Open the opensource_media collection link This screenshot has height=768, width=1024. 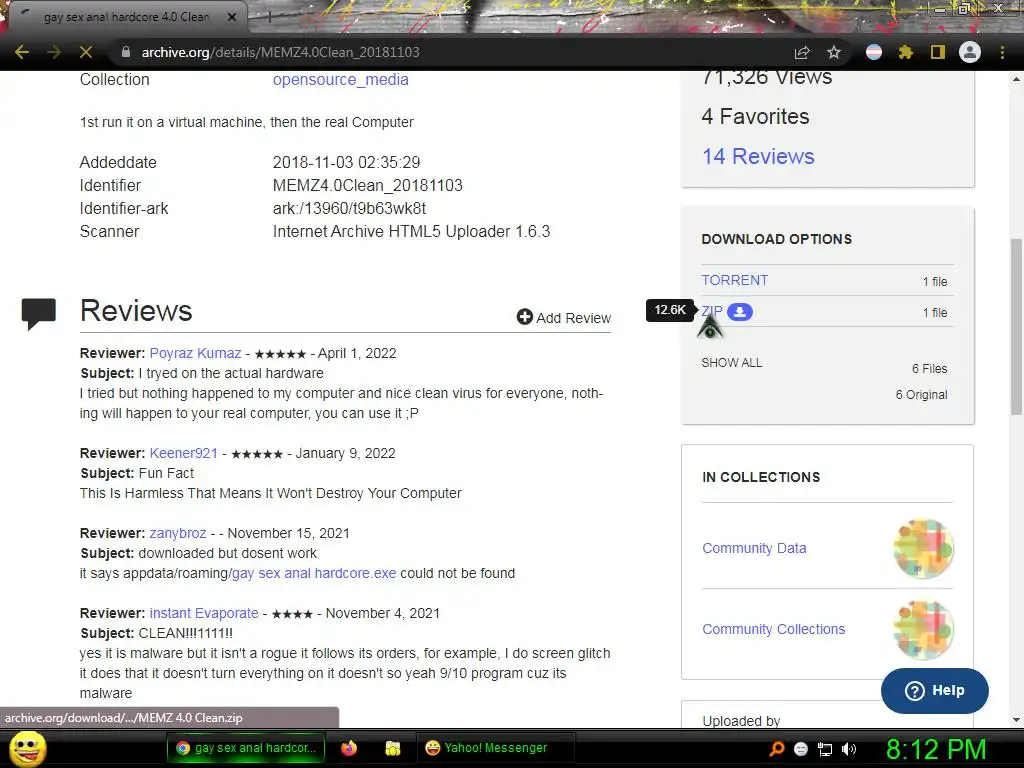[x=340, y=80]
